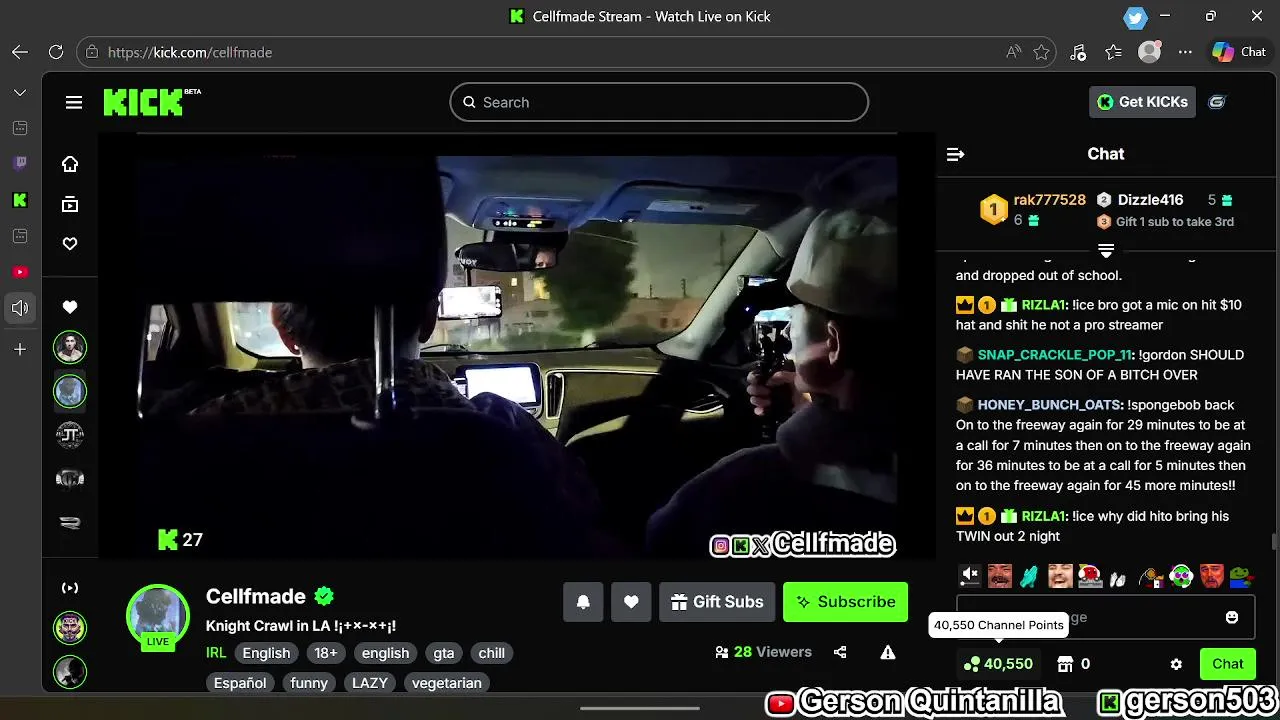Click the live broadcast icon in sidebar
The height and width of the screenshot is (720, 1280).
(70, 588)
